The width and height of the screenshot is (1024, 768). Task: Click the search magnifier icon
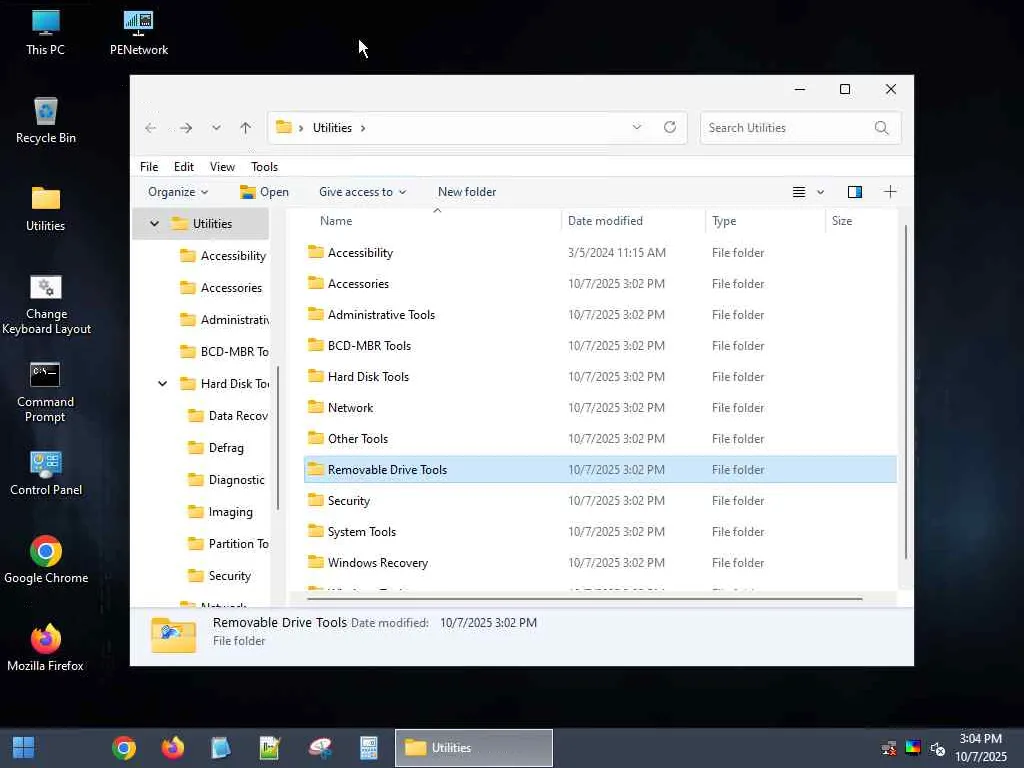(x=882, y=128)
